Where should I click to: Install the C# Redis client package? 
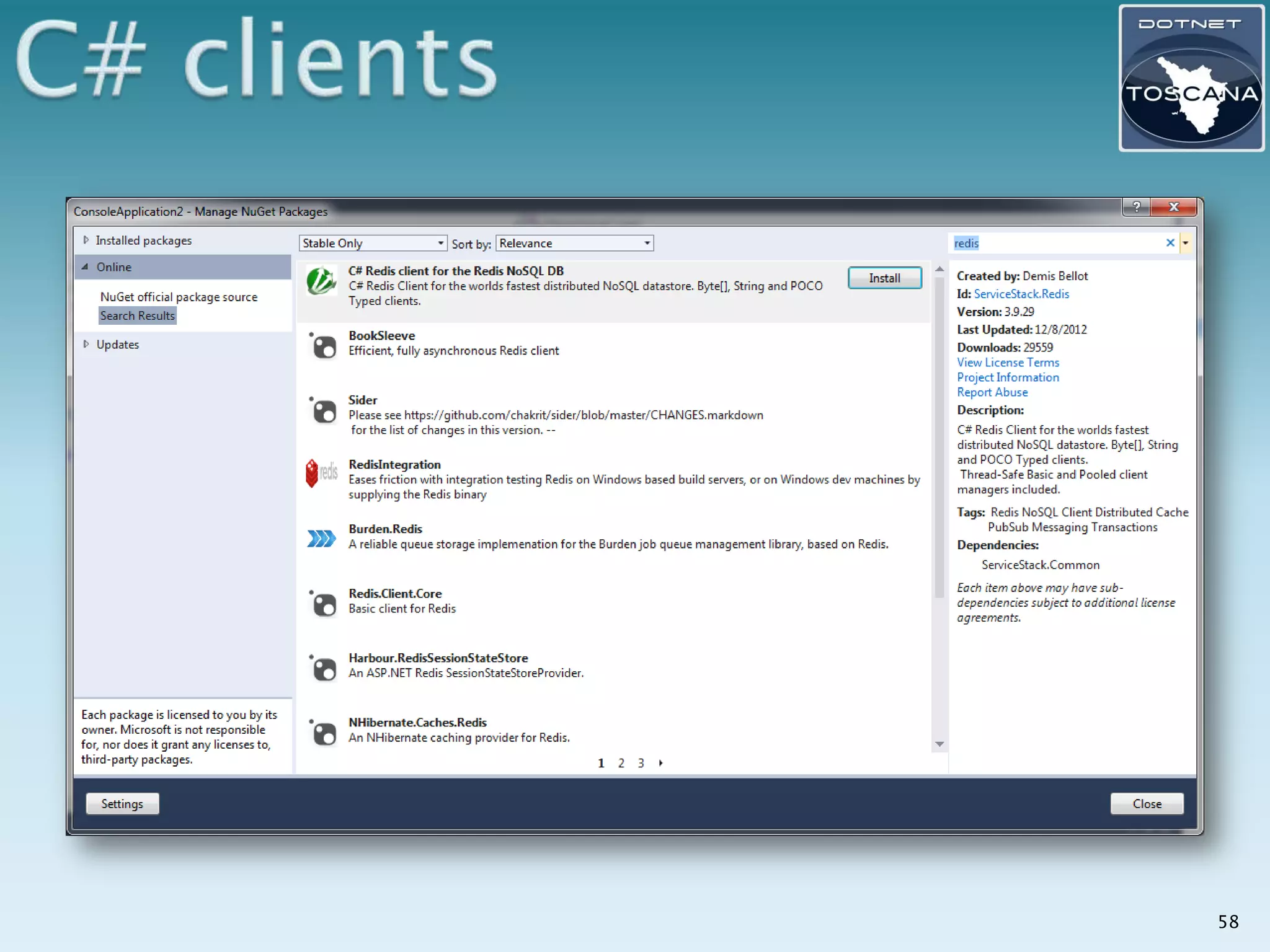pyautogui.click(x=884, y=278)
